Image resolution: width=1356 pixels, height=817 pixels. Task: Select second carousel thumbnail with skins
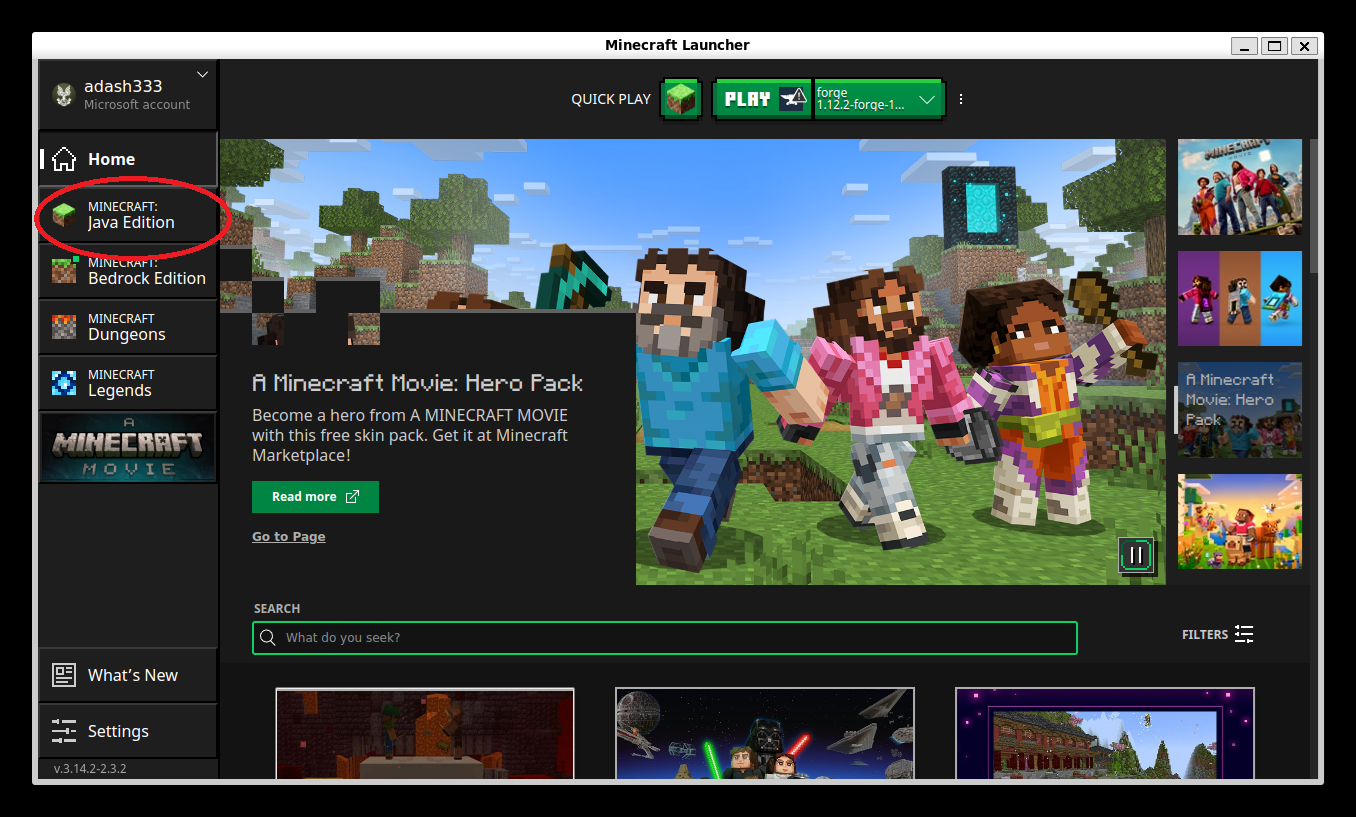(x=1239, y=299)
